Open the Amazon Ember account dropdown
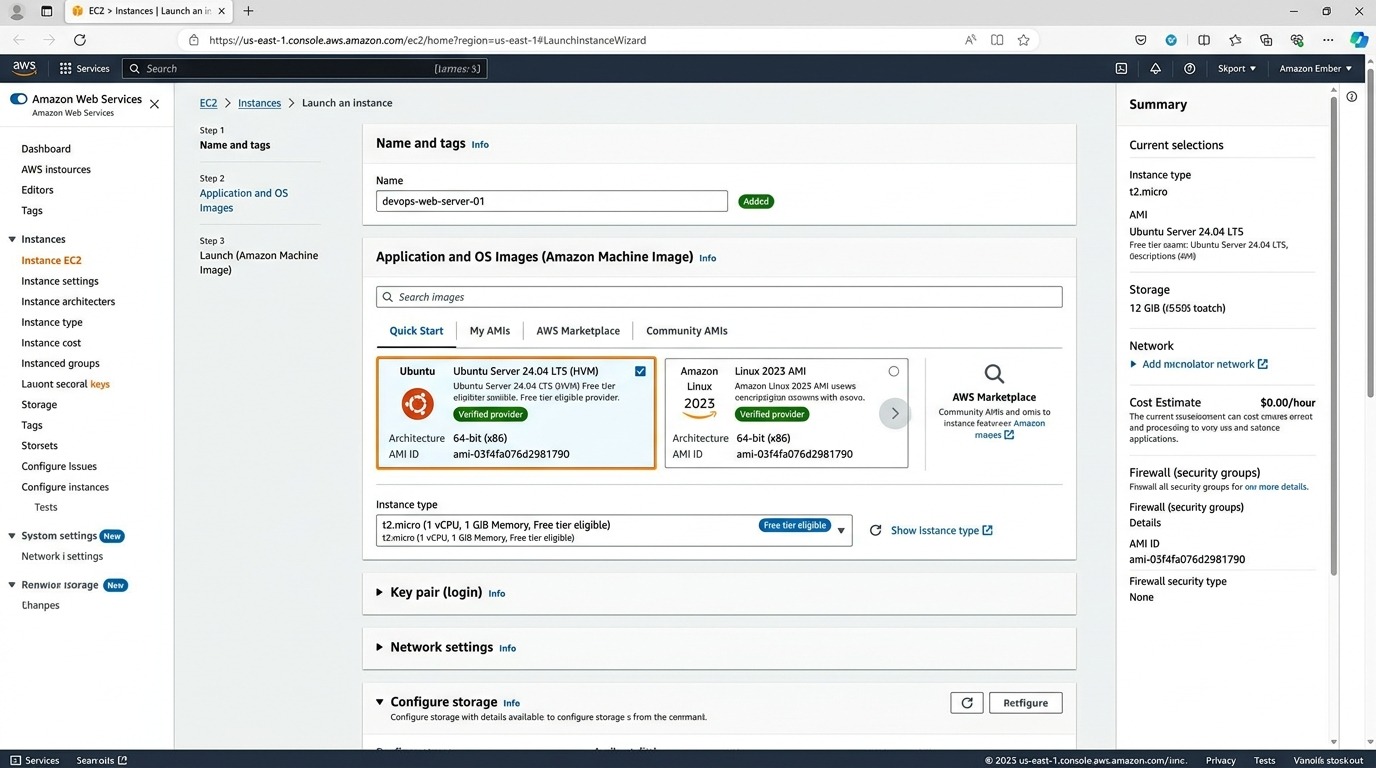 pyautogui.click(x=1316, y=69)
